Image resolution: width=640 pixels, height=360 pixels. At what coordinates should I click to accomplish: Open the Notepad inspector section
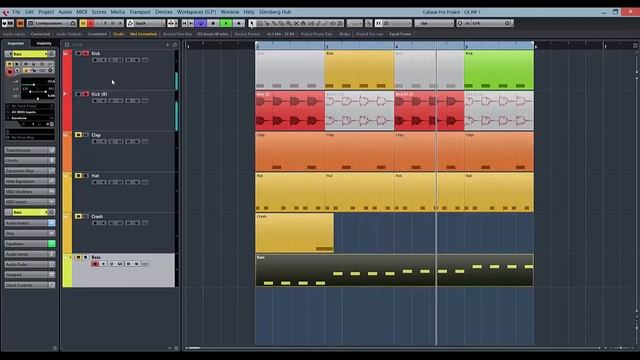[x=29, y=275]
